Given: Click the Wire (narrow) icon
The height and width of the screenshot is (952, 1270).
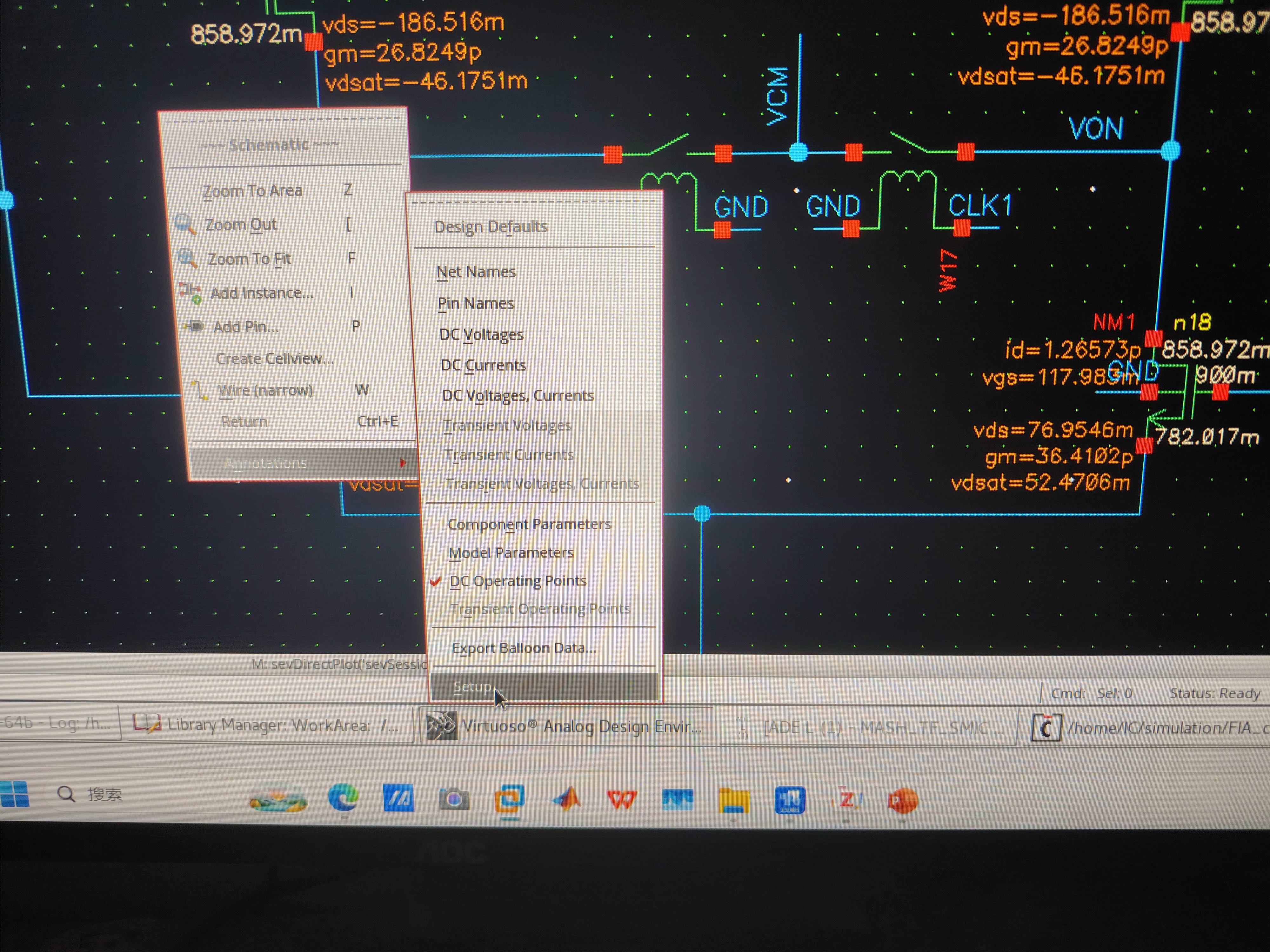Looking at the screenshot, I should pos(199,390).
